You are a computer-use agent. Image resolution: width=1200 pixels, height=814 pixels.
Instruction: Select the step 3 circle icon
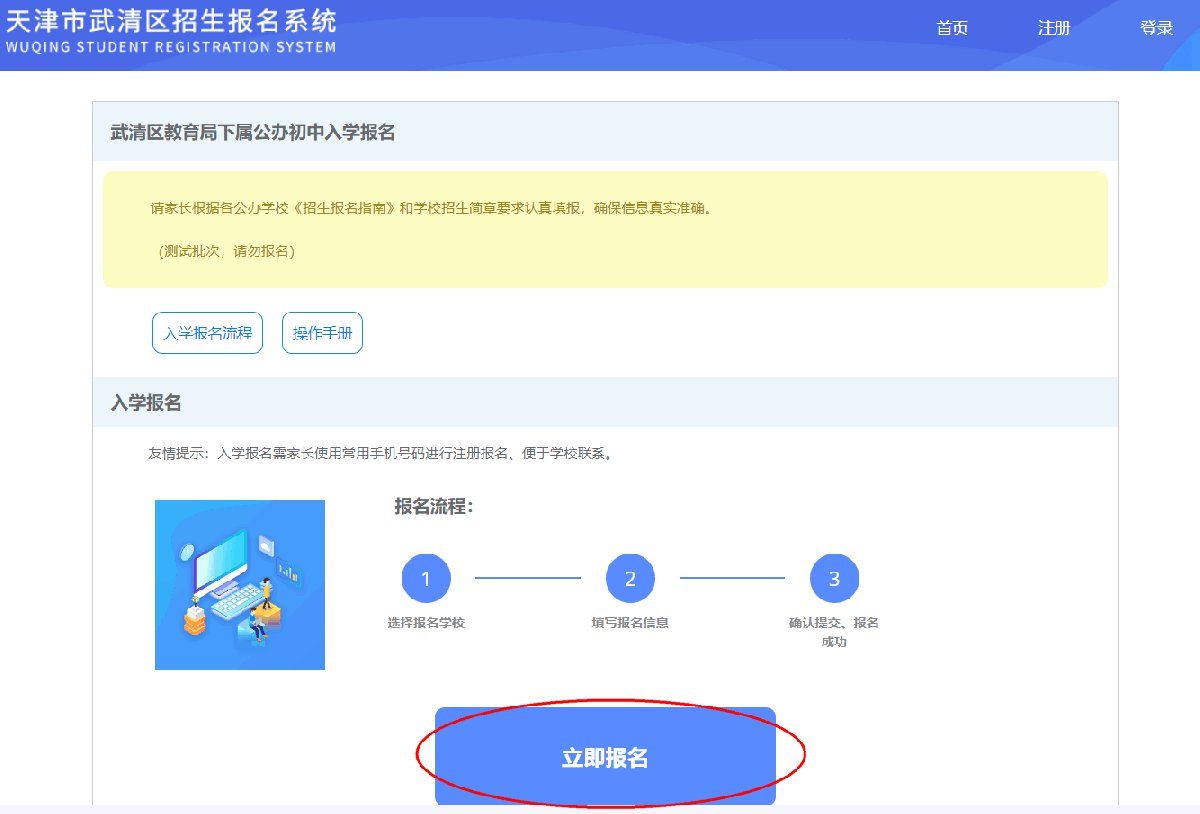(x=834, y=578)
